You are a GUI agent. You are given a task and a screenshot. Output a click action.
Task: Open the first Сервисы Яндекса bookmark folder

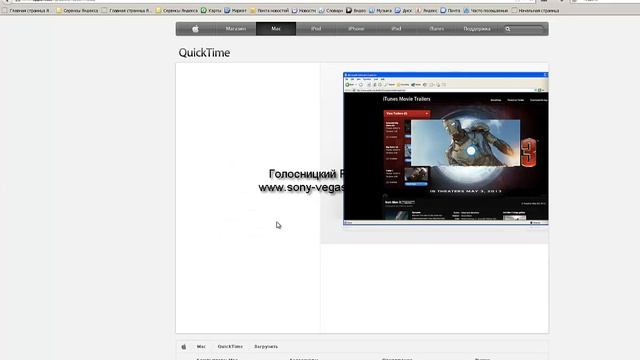(77, 10)
